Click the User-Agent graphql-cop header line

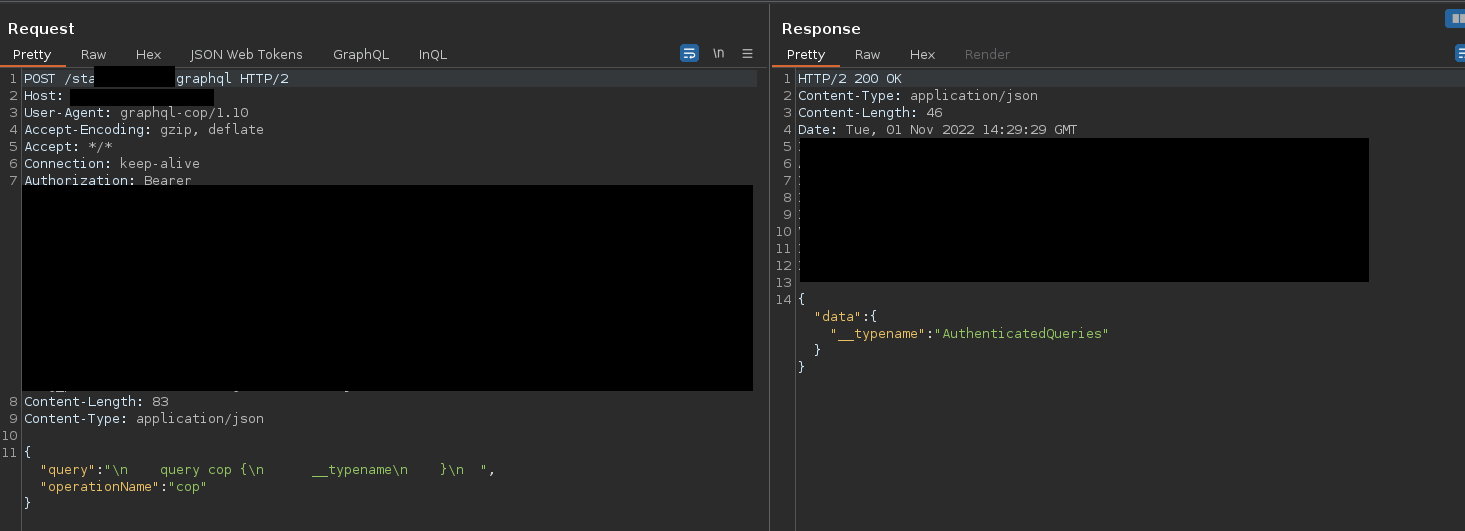pyautogui.click(x=136, y=113)
